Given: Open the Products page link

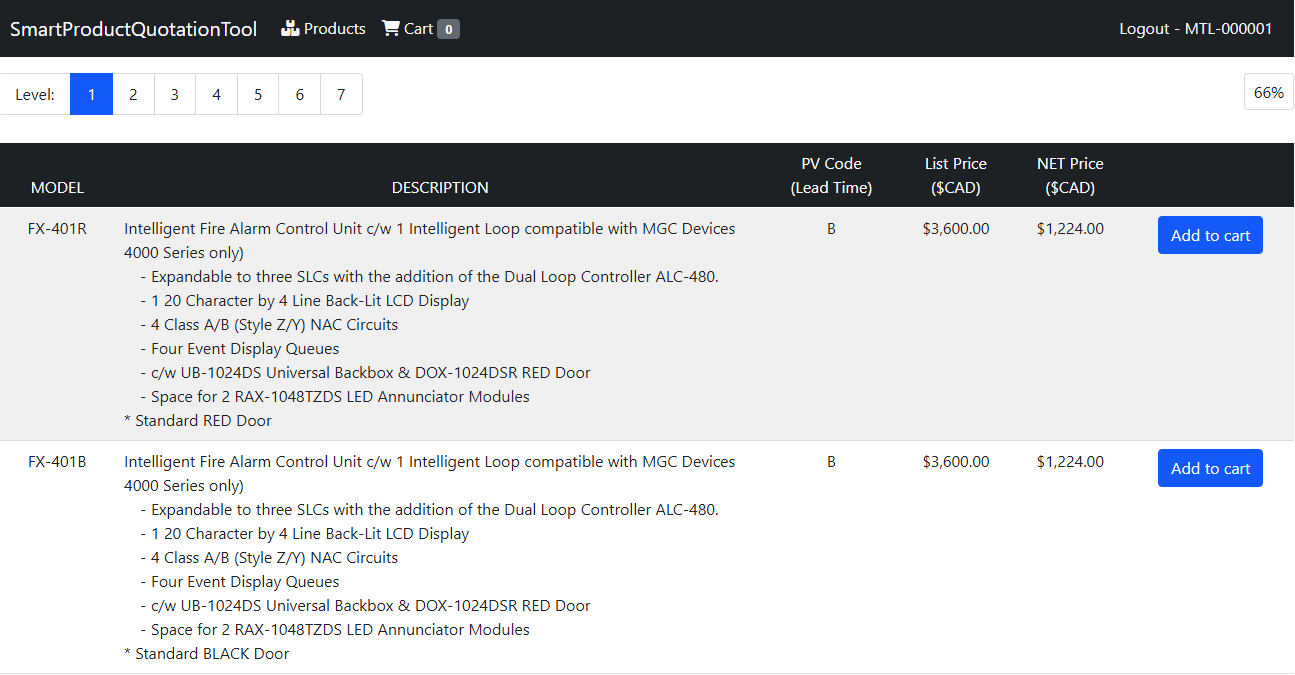Looking at the screenshot, I should [x=323, y=29].
